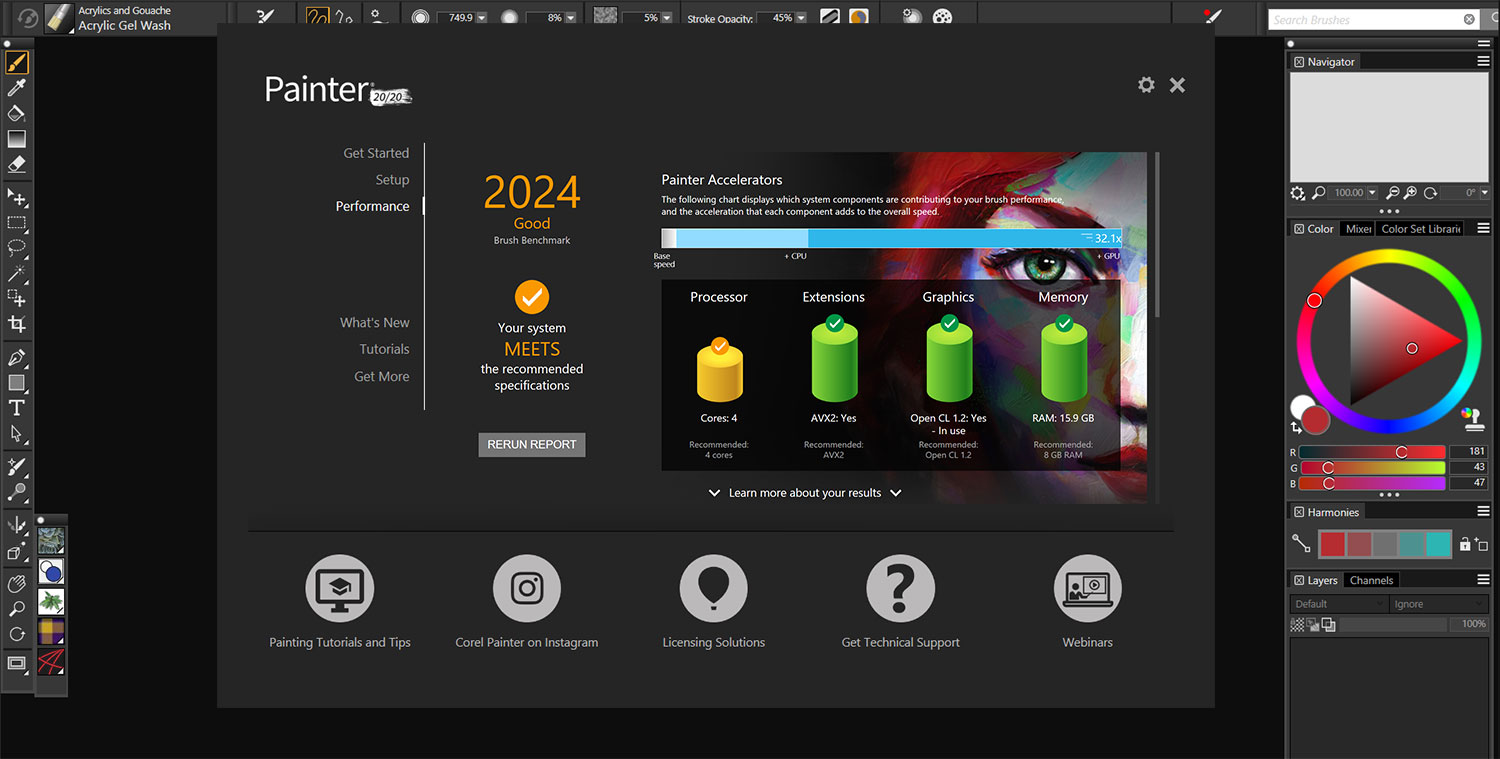Open Painting Tutorials and Tips
1500x759 pixels.
point(340,589)
